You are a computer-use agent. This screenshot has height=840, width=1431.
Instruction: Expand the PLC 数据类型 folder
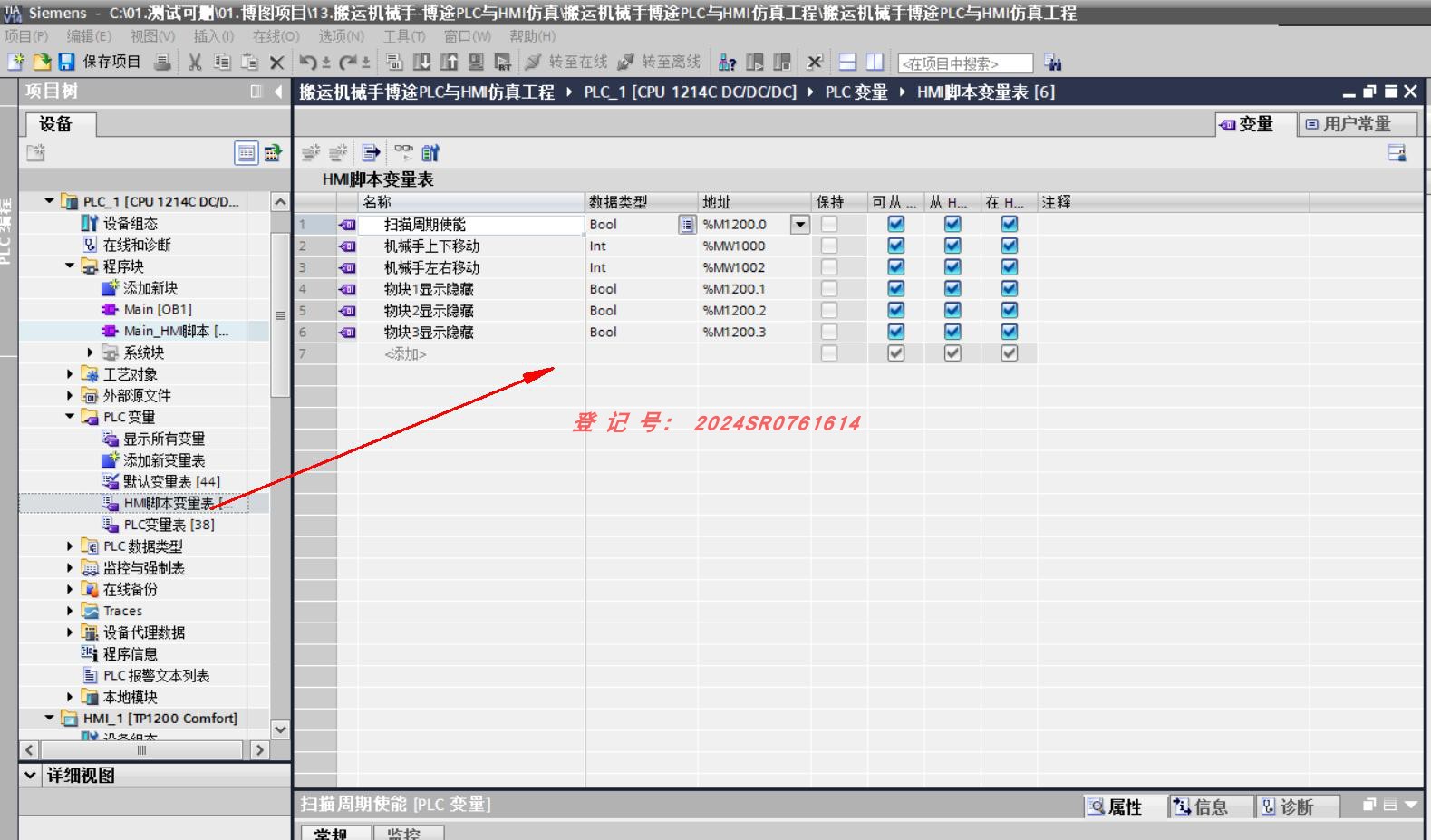coord(70,546)
